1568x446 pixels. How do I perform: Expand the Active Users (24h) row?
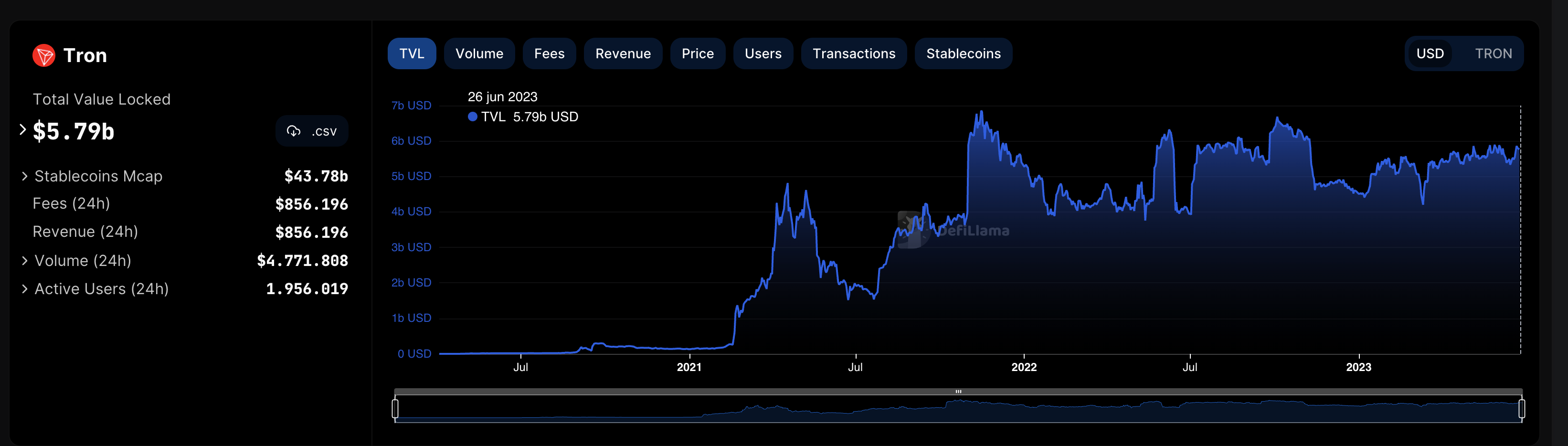(x=24, y=289)
